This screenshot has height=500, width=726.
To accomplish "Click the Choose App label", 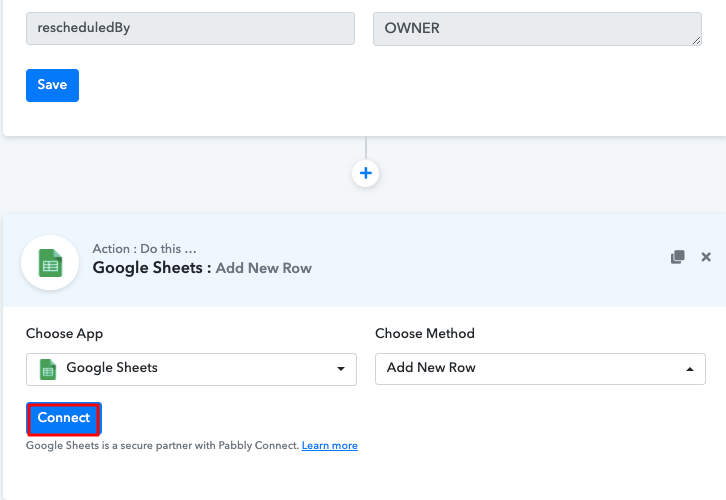I will 64,334.
